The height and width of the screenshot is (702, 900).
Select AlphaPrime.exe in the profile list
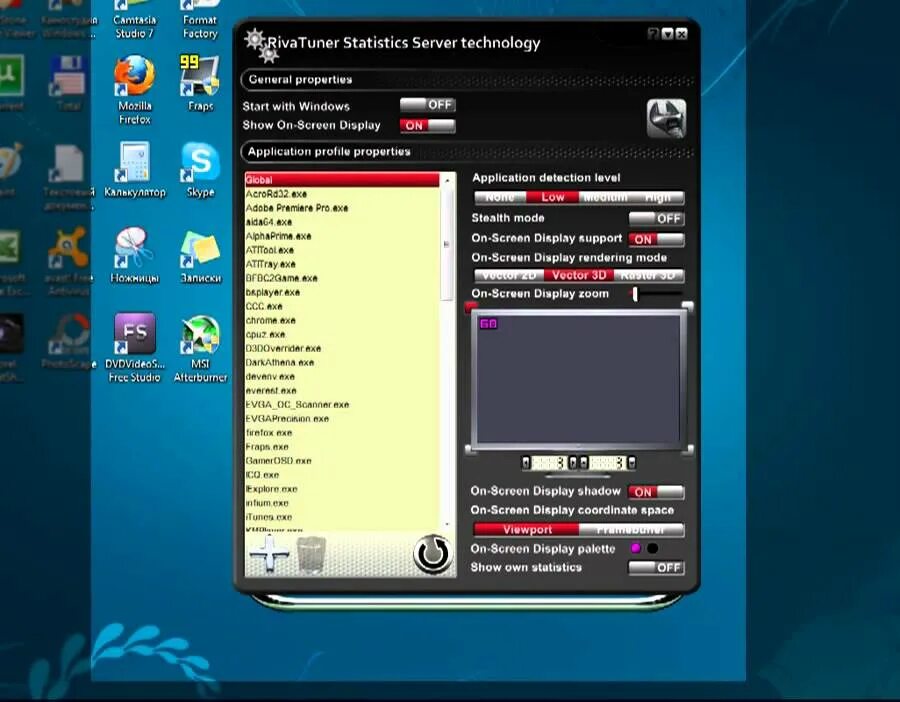pos(342,236)
